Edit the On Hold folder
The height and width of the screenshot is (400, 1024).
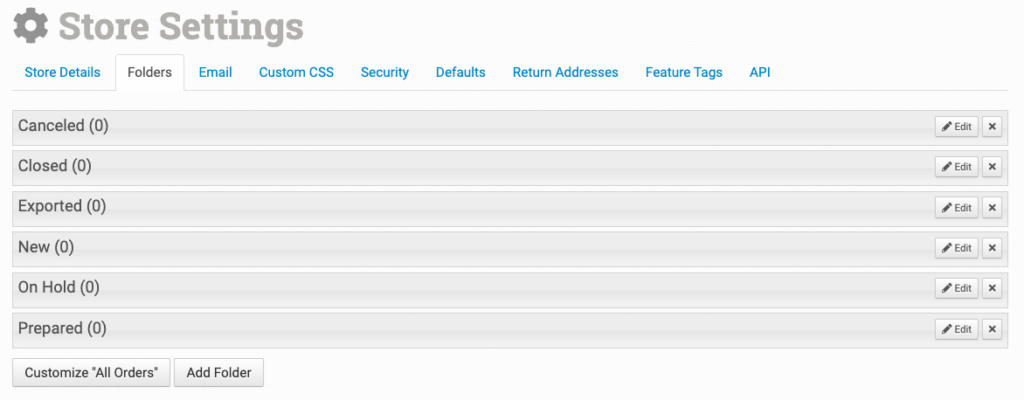956,288
